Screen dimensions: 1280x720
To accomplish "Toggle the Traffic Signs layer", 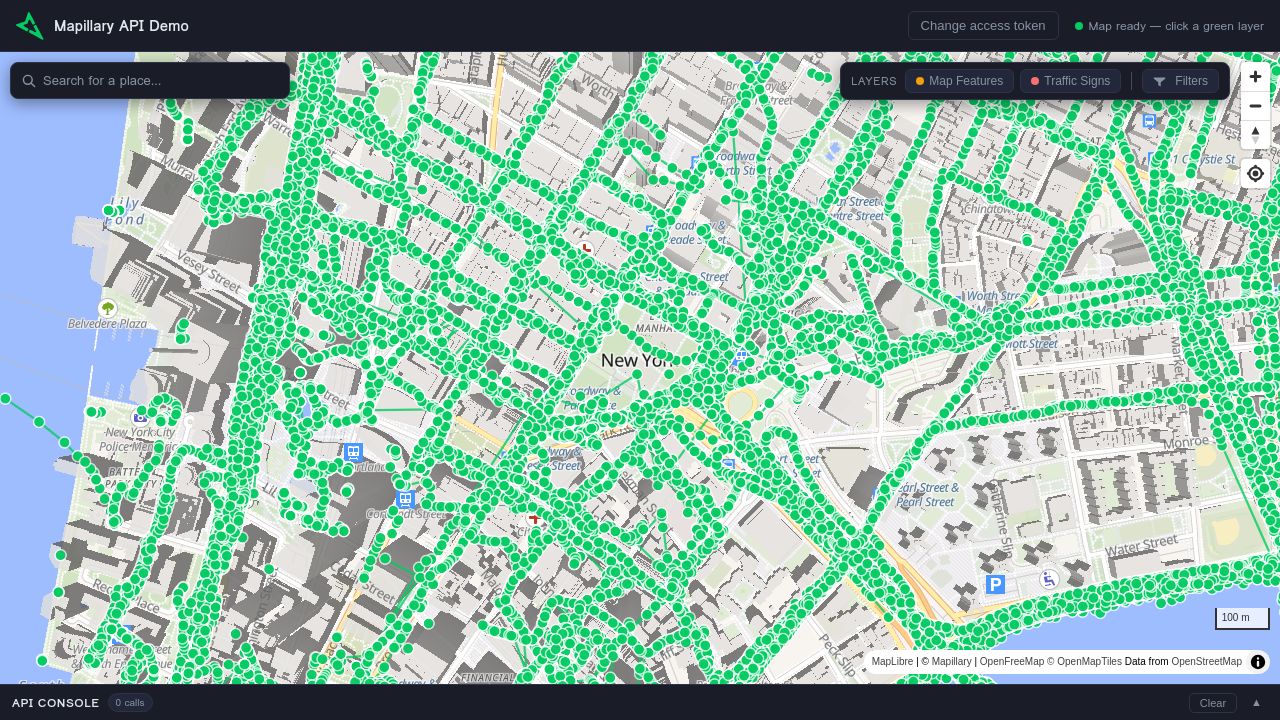I will click(1070, 81).
